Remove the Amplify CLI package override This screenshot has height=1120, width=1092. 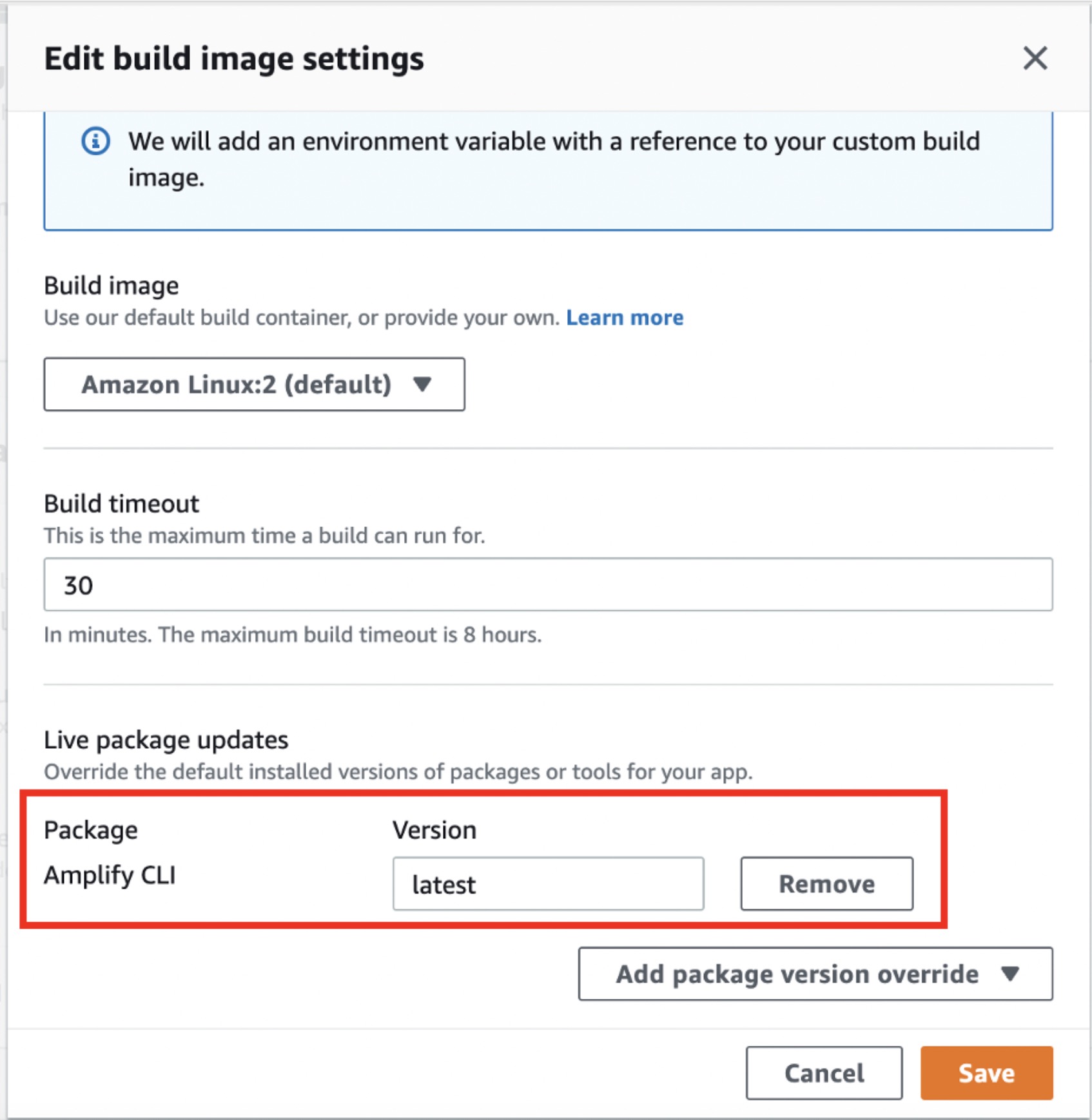pyautogui.click(x=826, y=884)
